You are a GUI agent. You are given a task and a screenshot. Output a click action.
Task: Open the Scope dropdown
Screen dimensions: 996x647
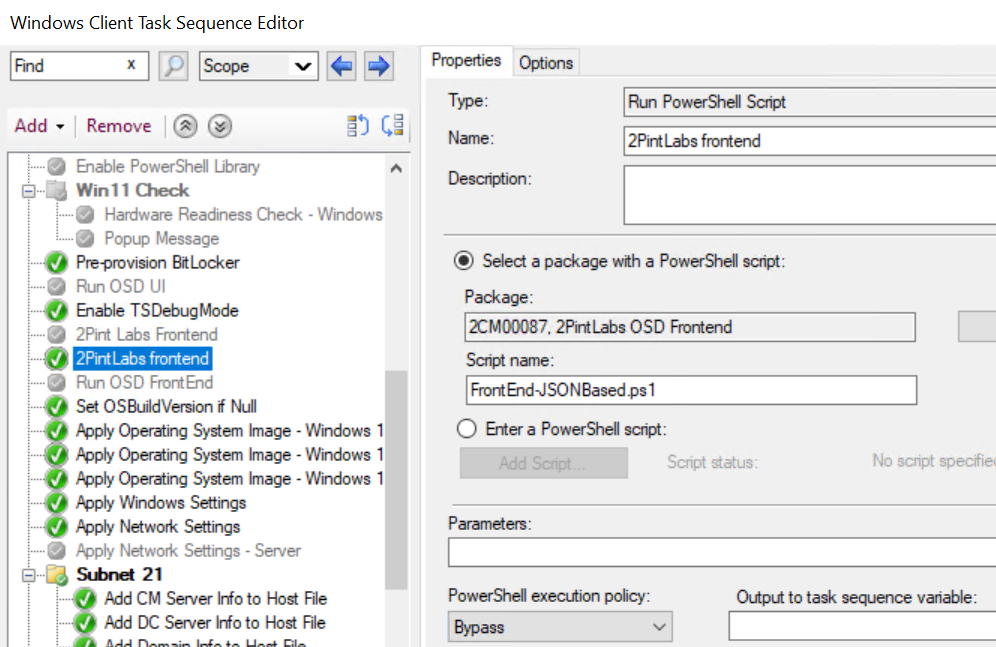tap(301, 66)
